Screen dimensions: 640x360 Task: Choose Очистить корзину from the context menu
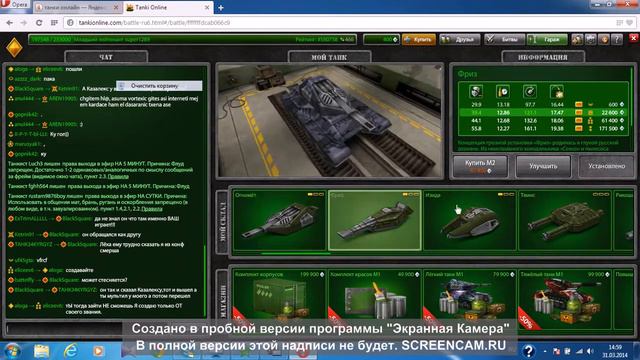pyautogui.click(x=159, y=86)
